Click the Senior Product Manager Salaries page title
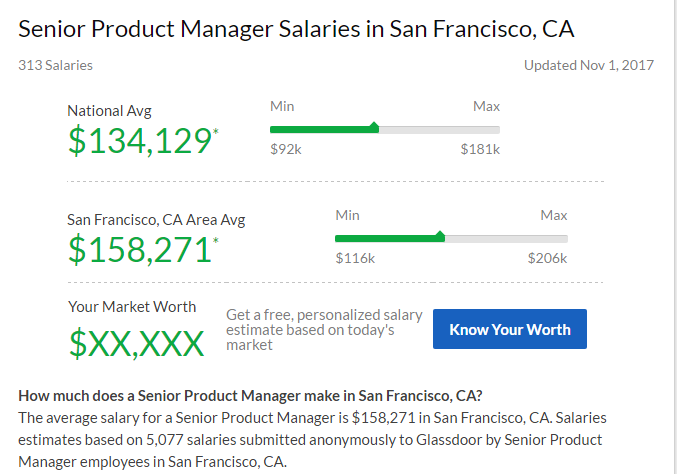677x474 pixels. coord(296,28)
